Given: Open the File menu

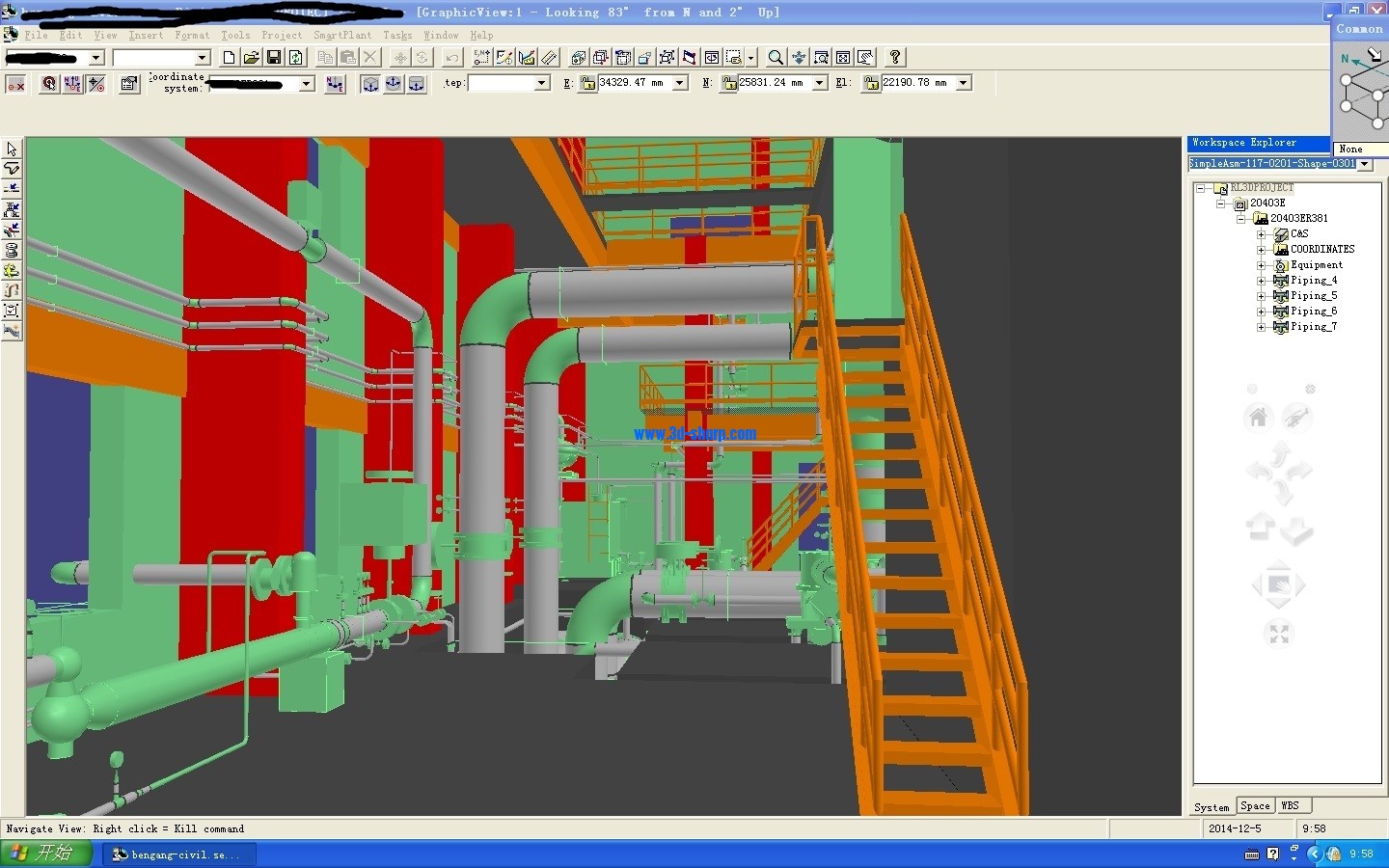Looking at the screenshot, I should [x=36, y=36].
